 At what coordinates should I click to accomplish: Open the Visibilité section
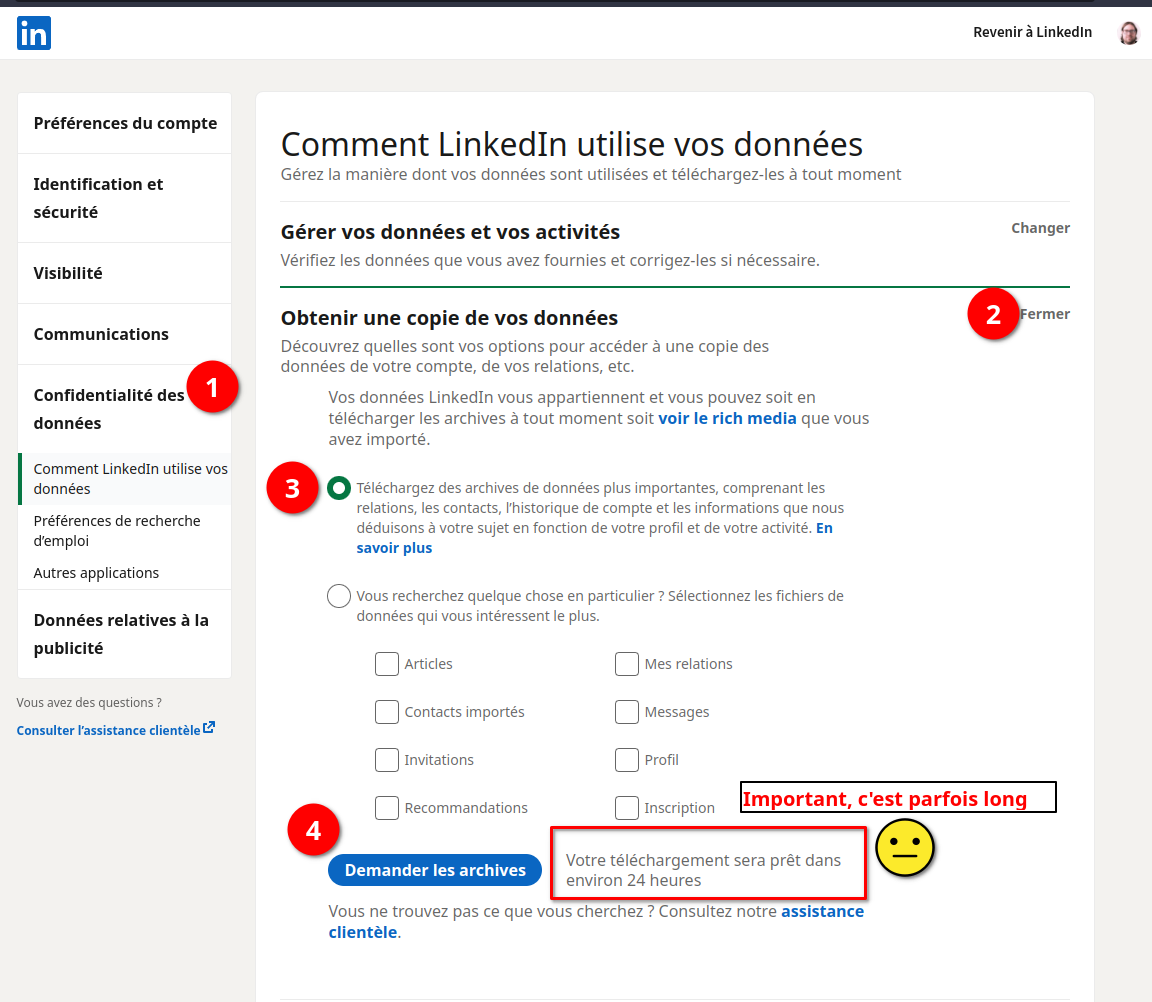point(125,273)
